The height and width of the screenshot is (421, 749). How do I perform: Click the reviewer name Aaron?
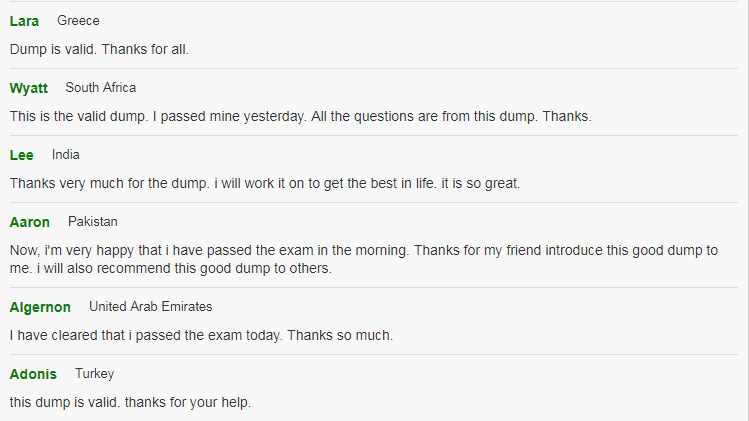pyautogui.click(x=30, y=222)
